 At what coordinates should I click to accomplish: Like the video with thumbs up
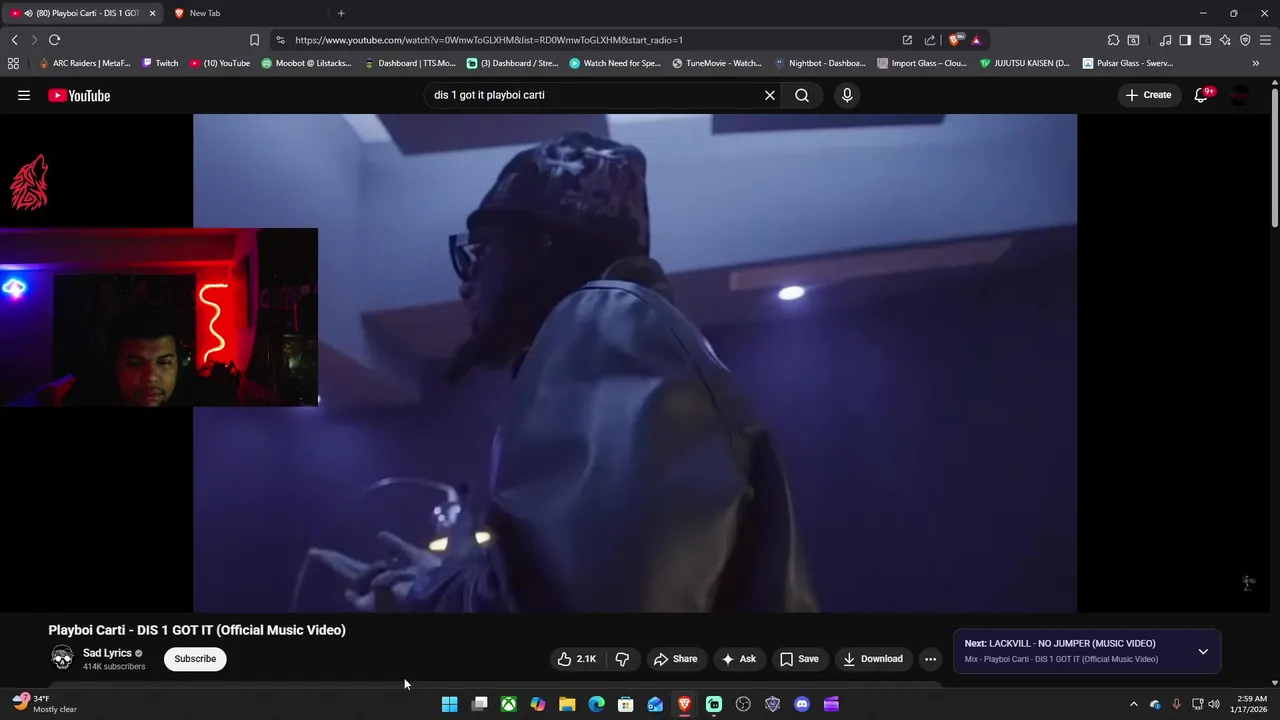coord(577,659)
